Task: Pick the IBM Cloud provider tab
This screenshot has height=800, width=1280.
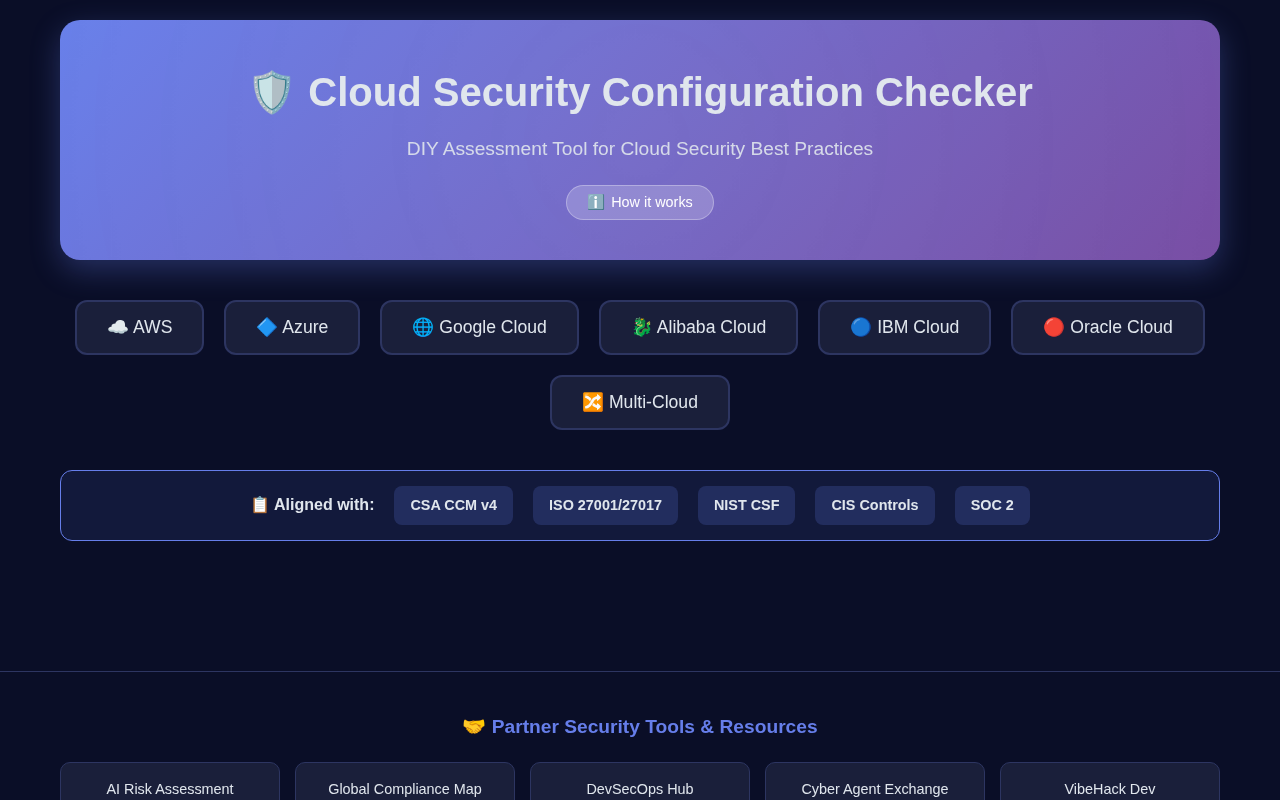Action: pos(904,327)
